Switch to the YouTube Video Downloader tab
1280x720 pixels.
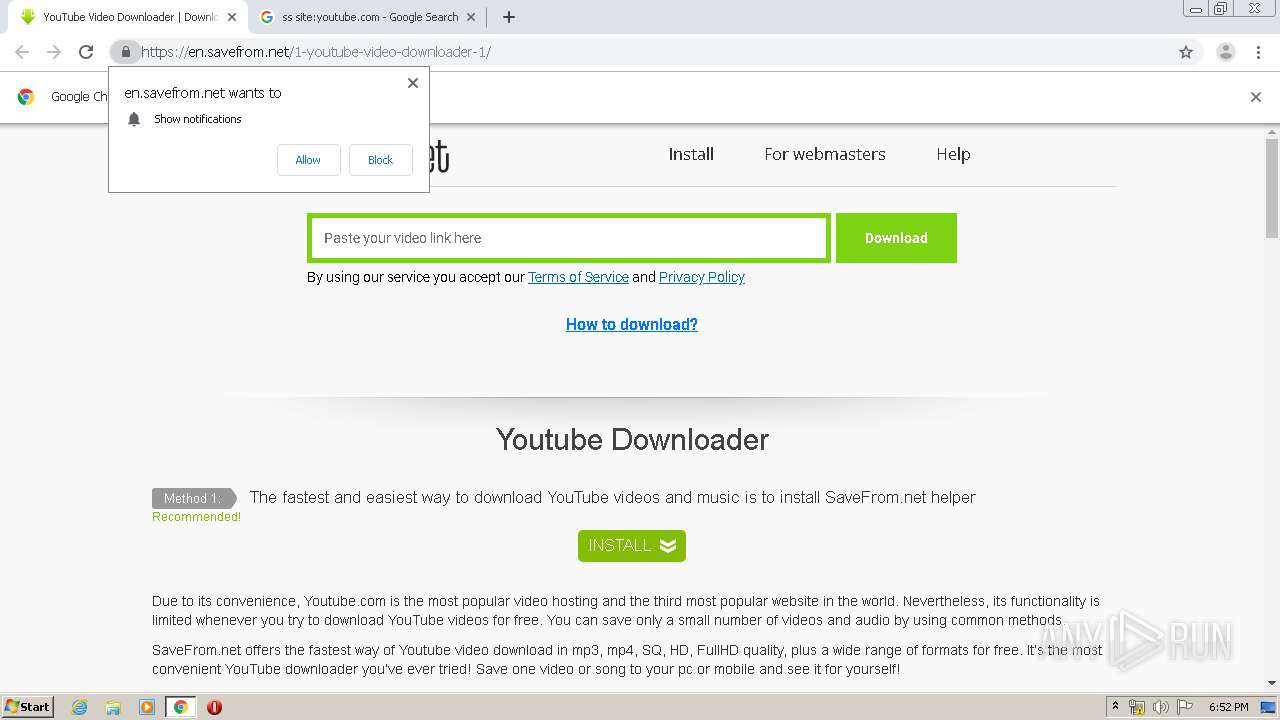(x=128, y=17)
